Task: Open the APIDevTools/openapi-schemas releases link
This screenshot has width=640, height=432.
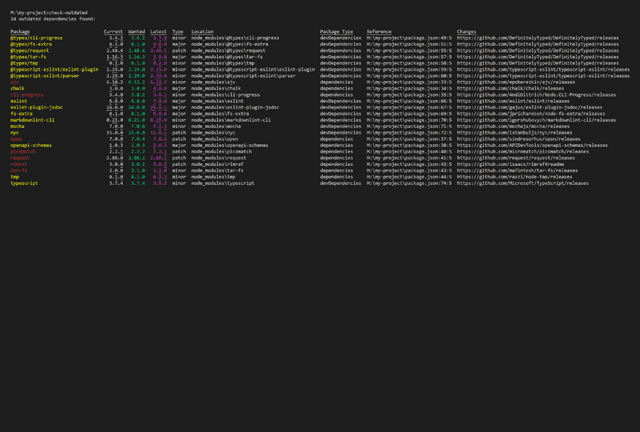Action: point(532,145)
